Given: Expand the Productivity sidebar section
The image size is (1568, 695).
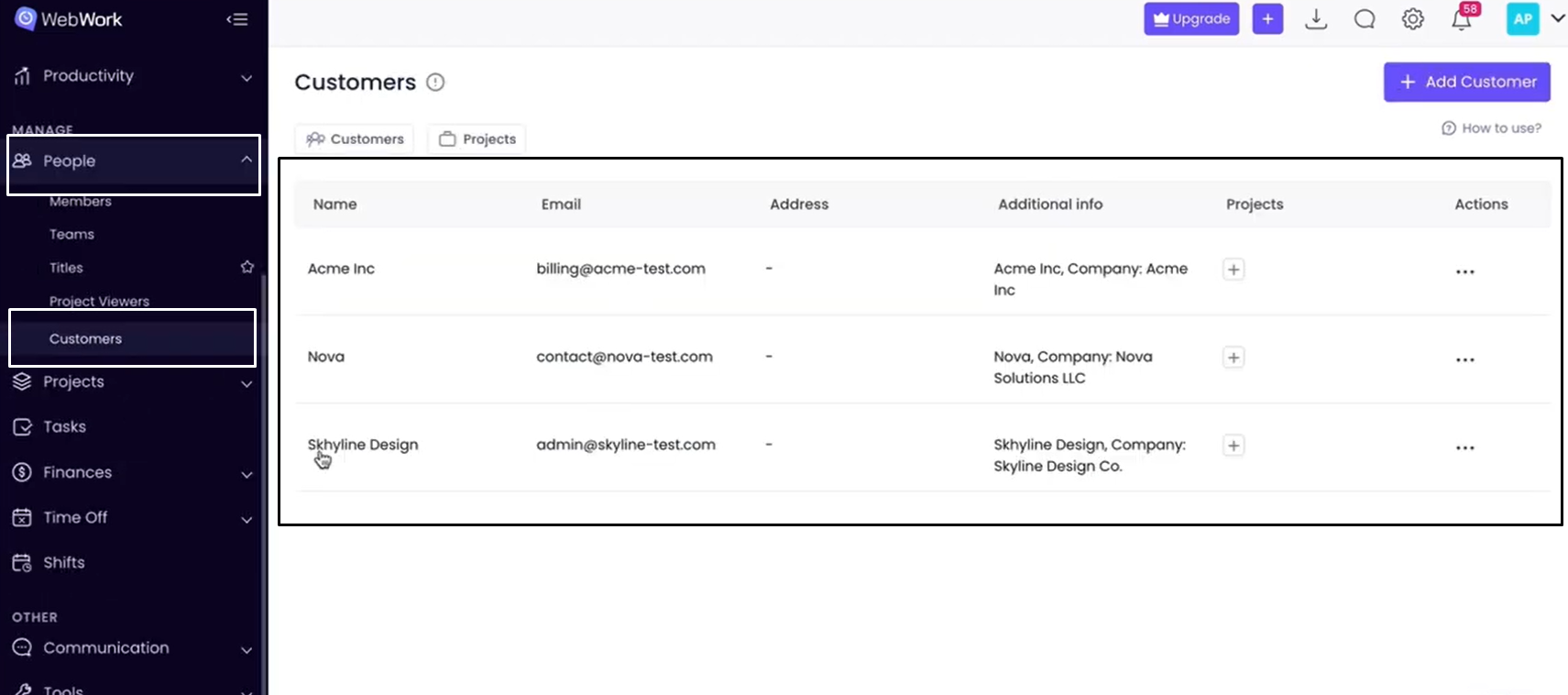Looking at the screenshot, I should coord(246,78).
